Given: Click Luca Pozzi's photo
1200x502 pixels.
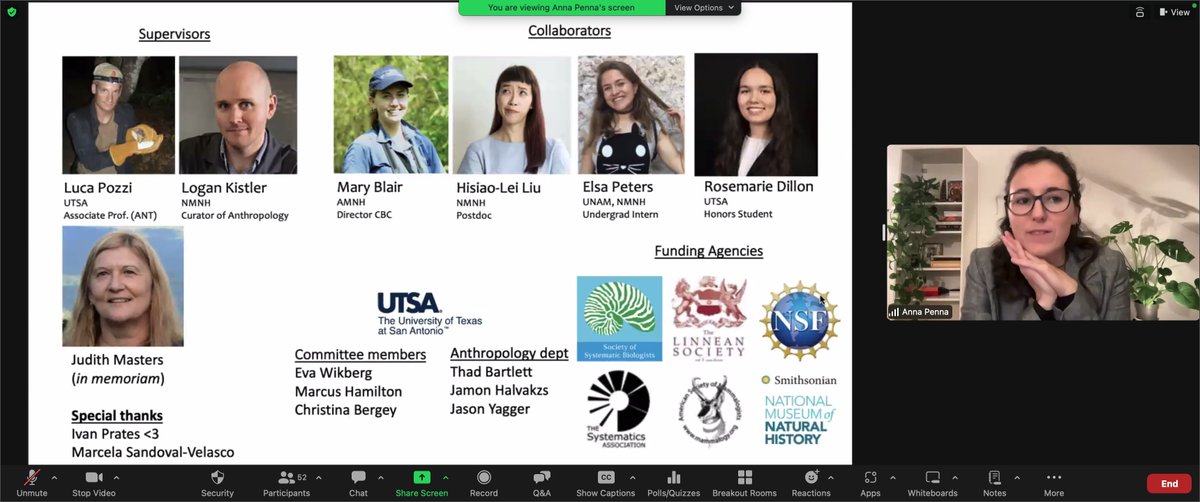Looking at the screenshot, I should (x=118, y=115).
